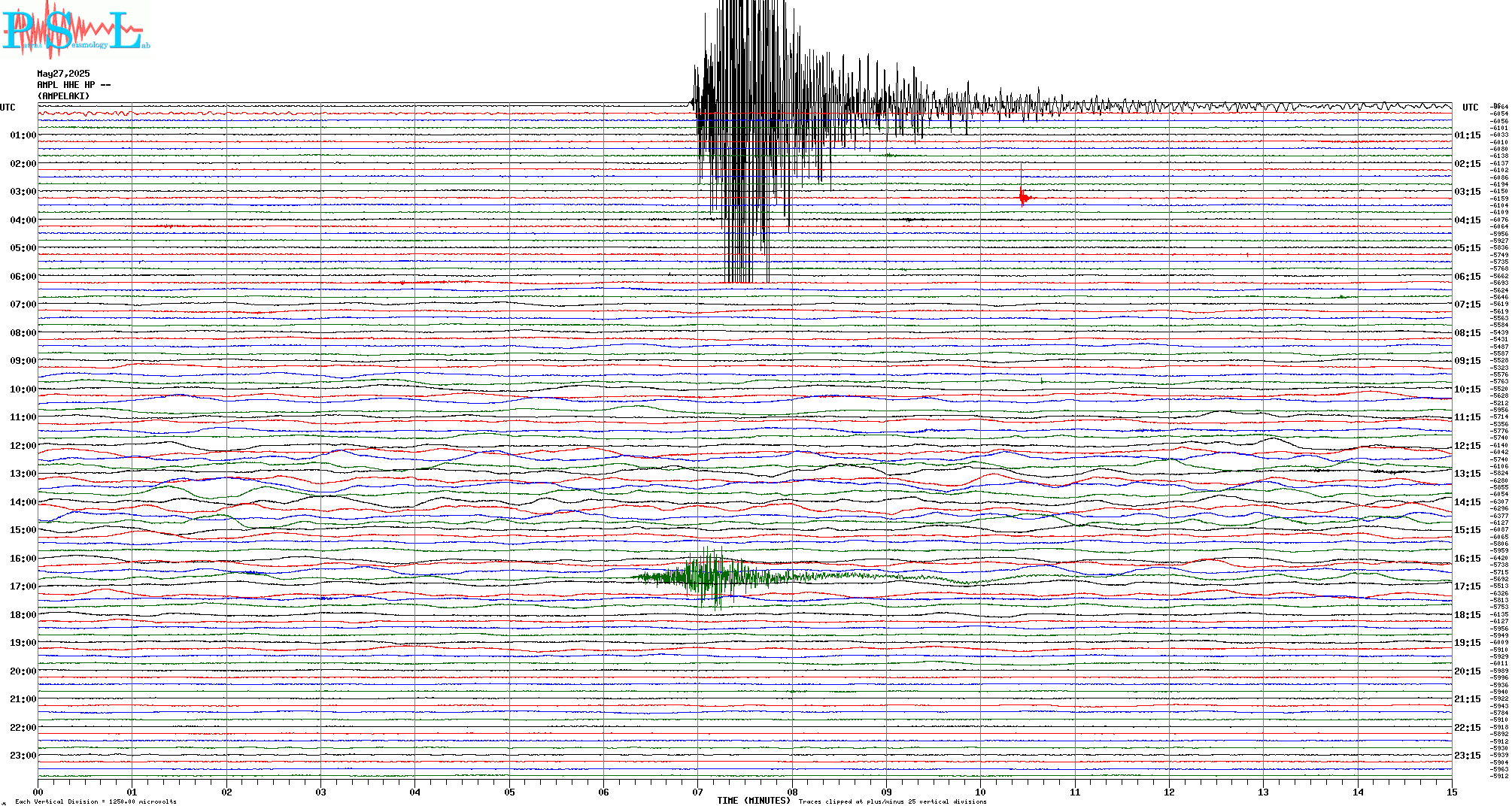Click the PSL Seismology Lab logo
This screenshot has height=812, width=1512.
pyautogui.click(x=75, y=30)
